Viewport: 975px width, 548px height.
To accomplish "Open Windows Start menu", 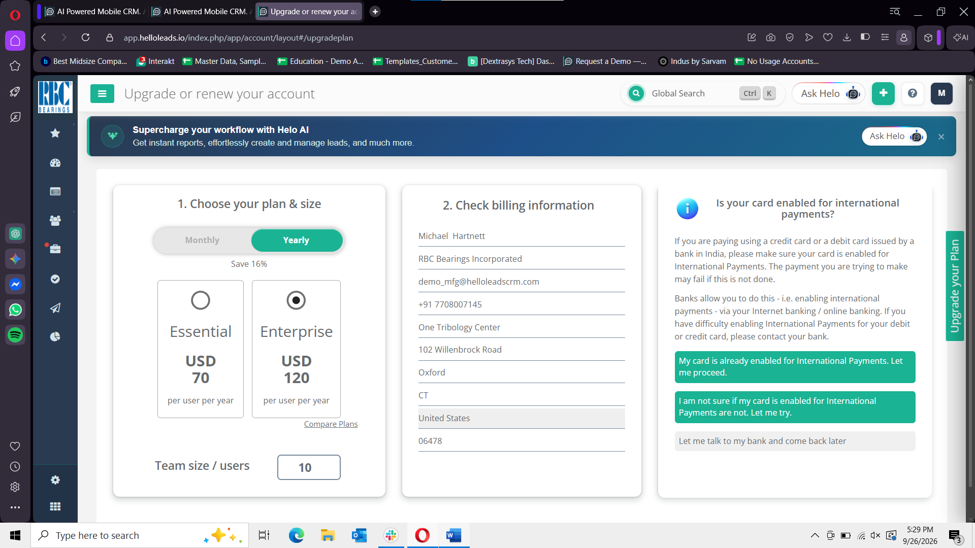I will 15,536.
